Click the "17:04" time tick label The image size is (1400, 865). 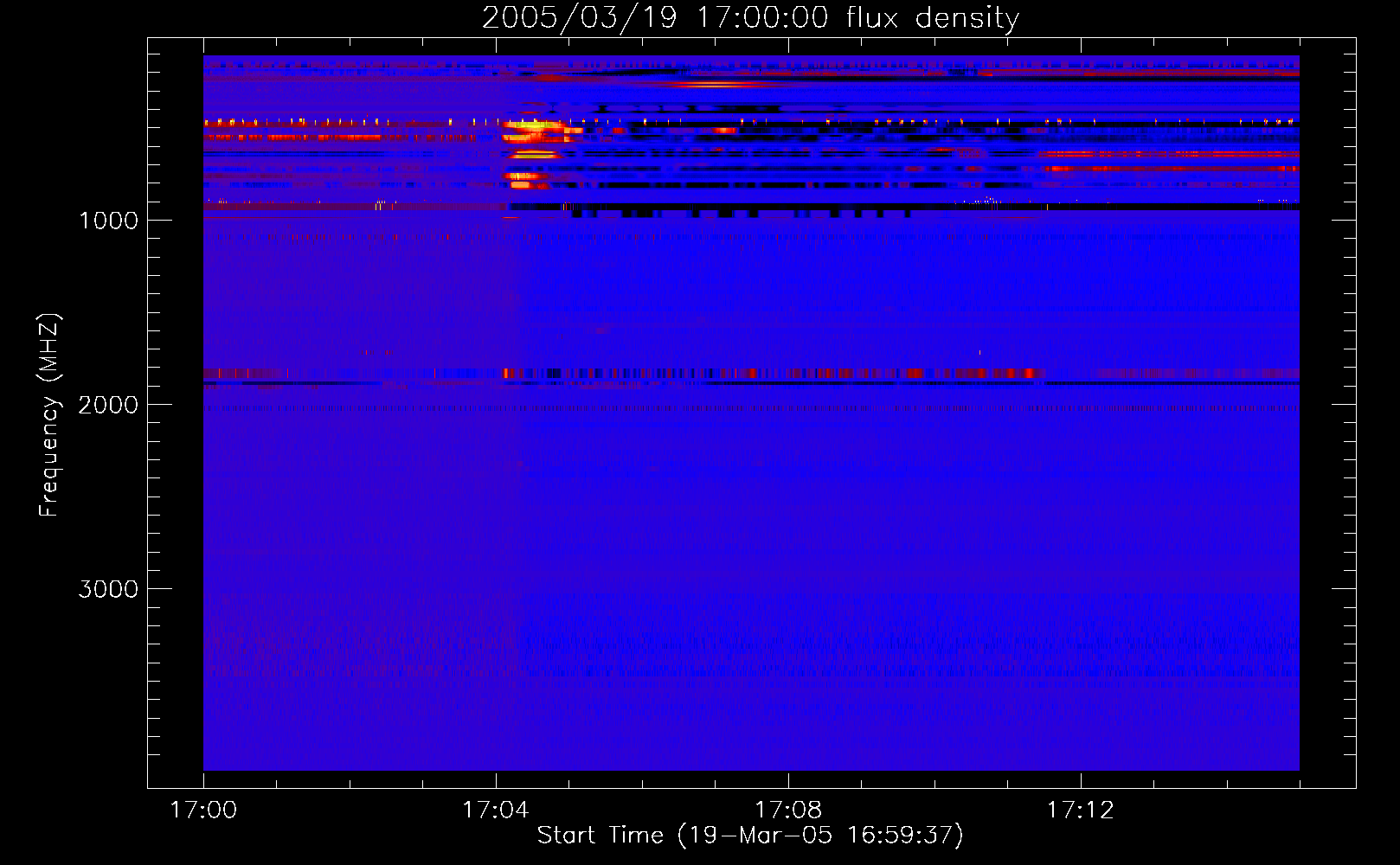pyautogui.click(x=495, y=810)
